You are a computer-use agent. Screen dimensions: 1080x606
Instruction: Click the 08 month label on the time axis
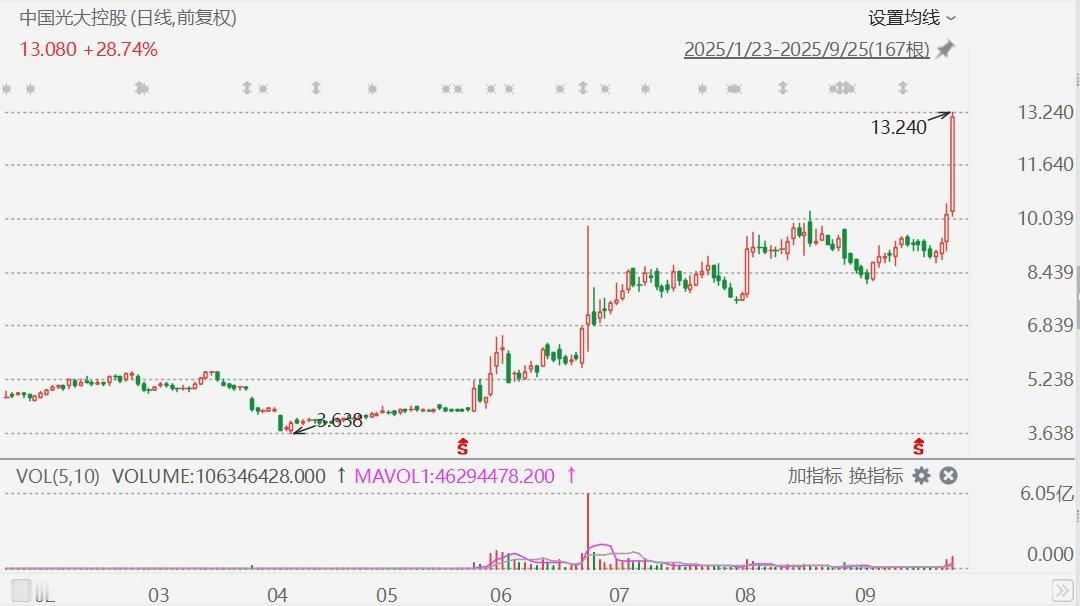(x=745, y=595)
